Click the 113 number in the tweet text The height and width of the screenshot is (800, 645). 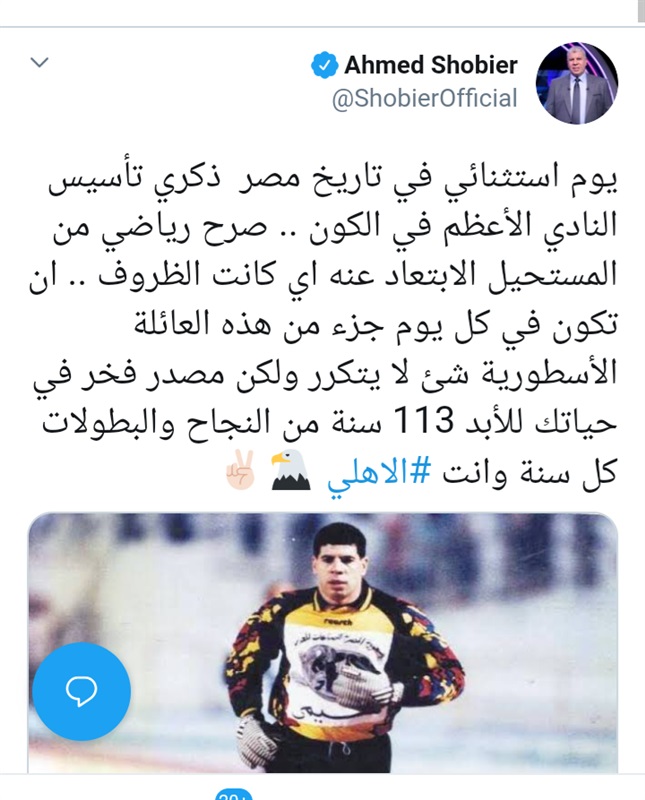pos(424,422)
